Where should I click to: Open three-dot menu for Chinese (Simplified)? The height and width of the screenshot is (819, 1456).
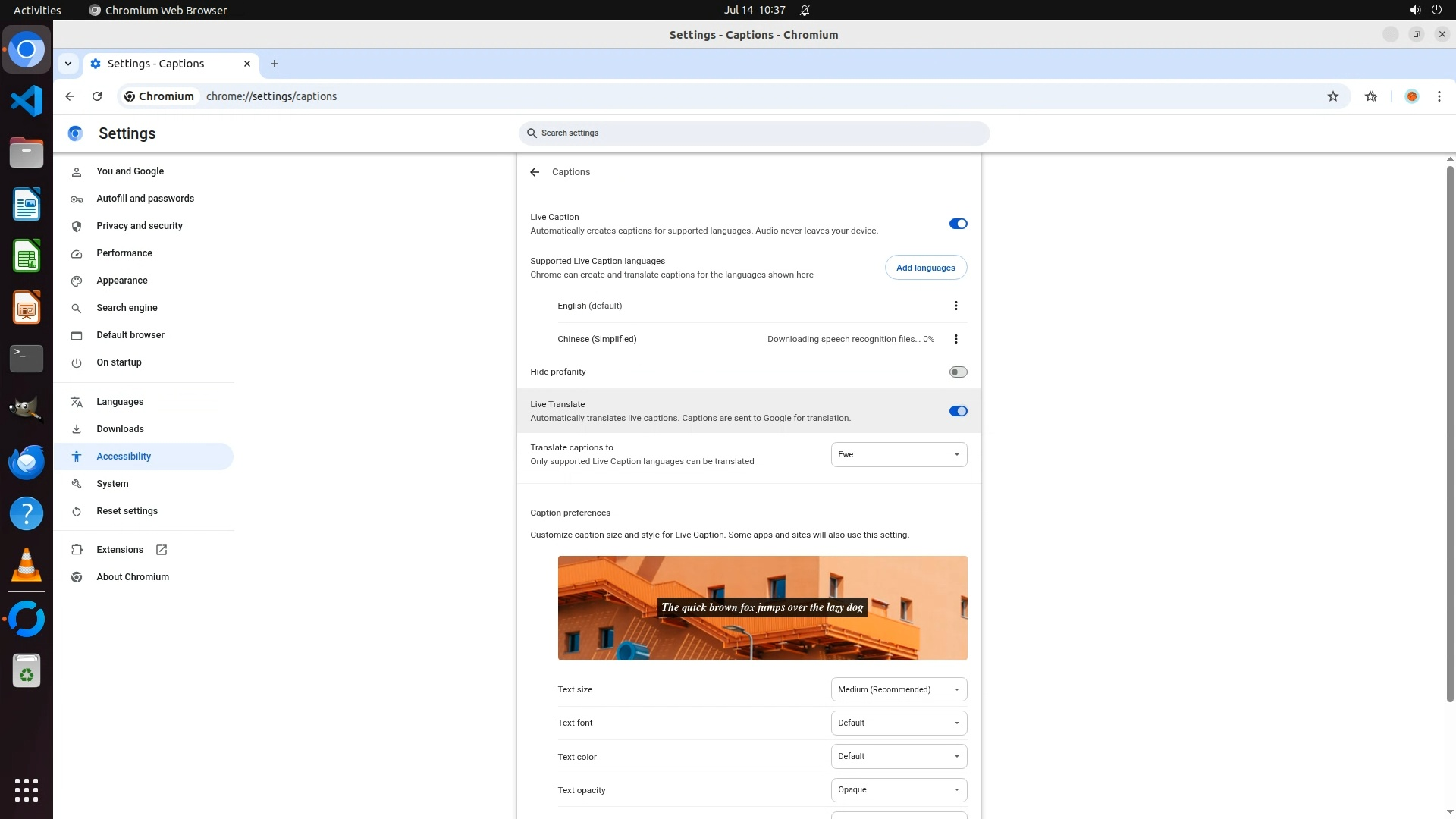coord(955,339)
